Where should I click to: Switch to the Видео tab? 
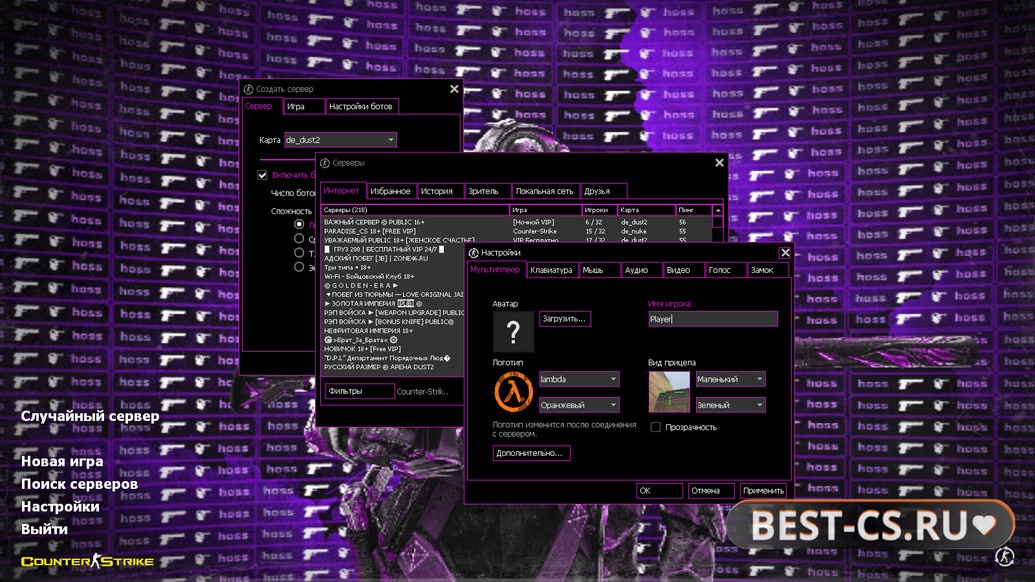[x=683, y=270]
